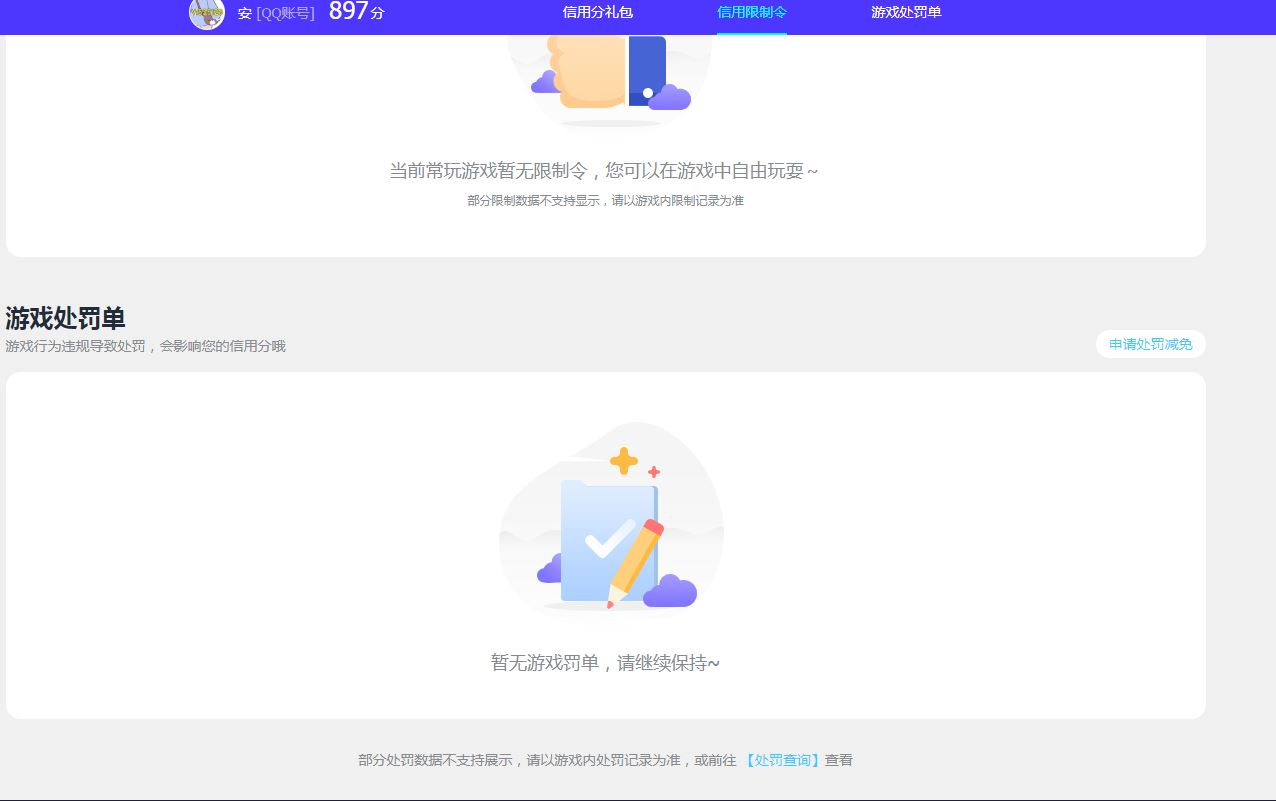
Task: Switch to the 游戏处罚单 header tab
Action: [x=906, y=12]
